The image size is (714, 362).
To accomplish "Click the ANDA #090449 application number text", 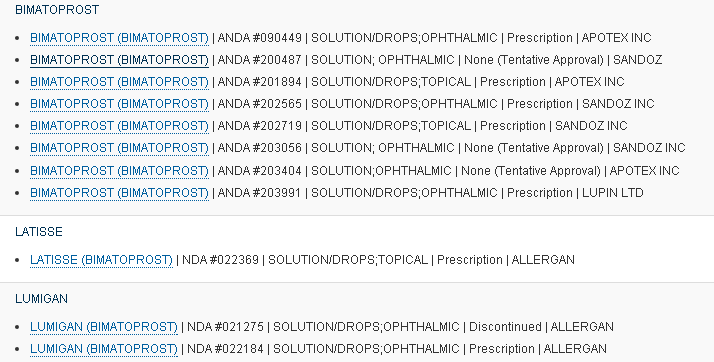I will (x=260, y=38).
